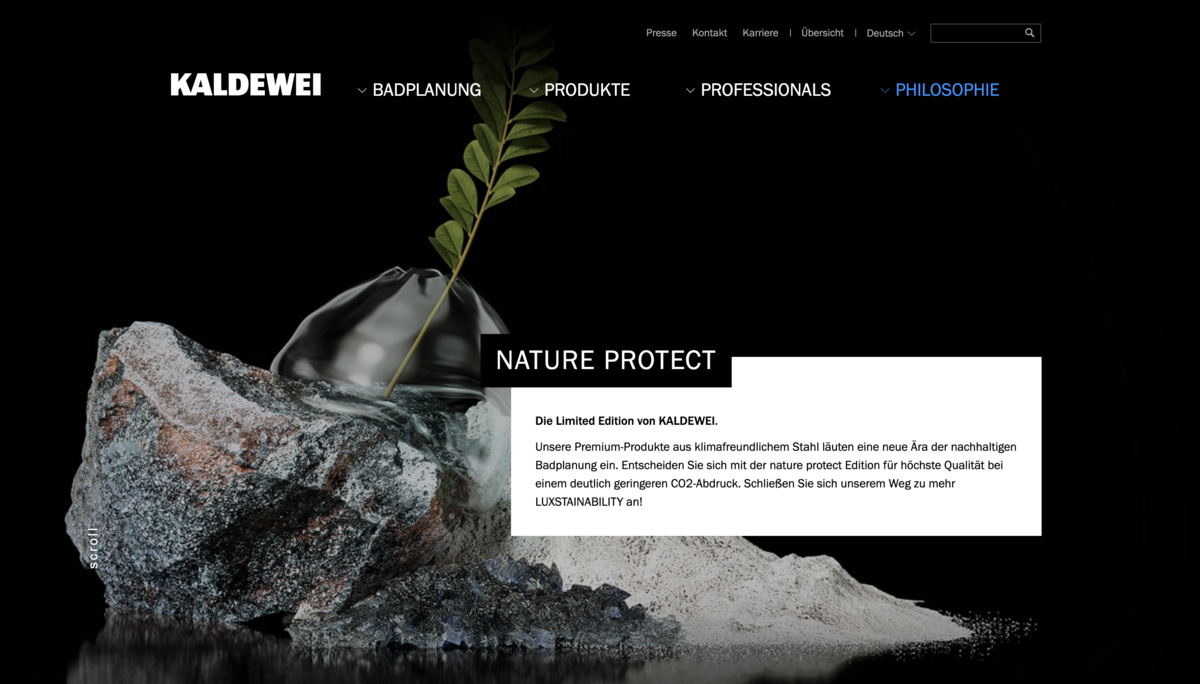
Task: Expand the PROFESSIONALS menu chevron
Action: coord(690,91)
